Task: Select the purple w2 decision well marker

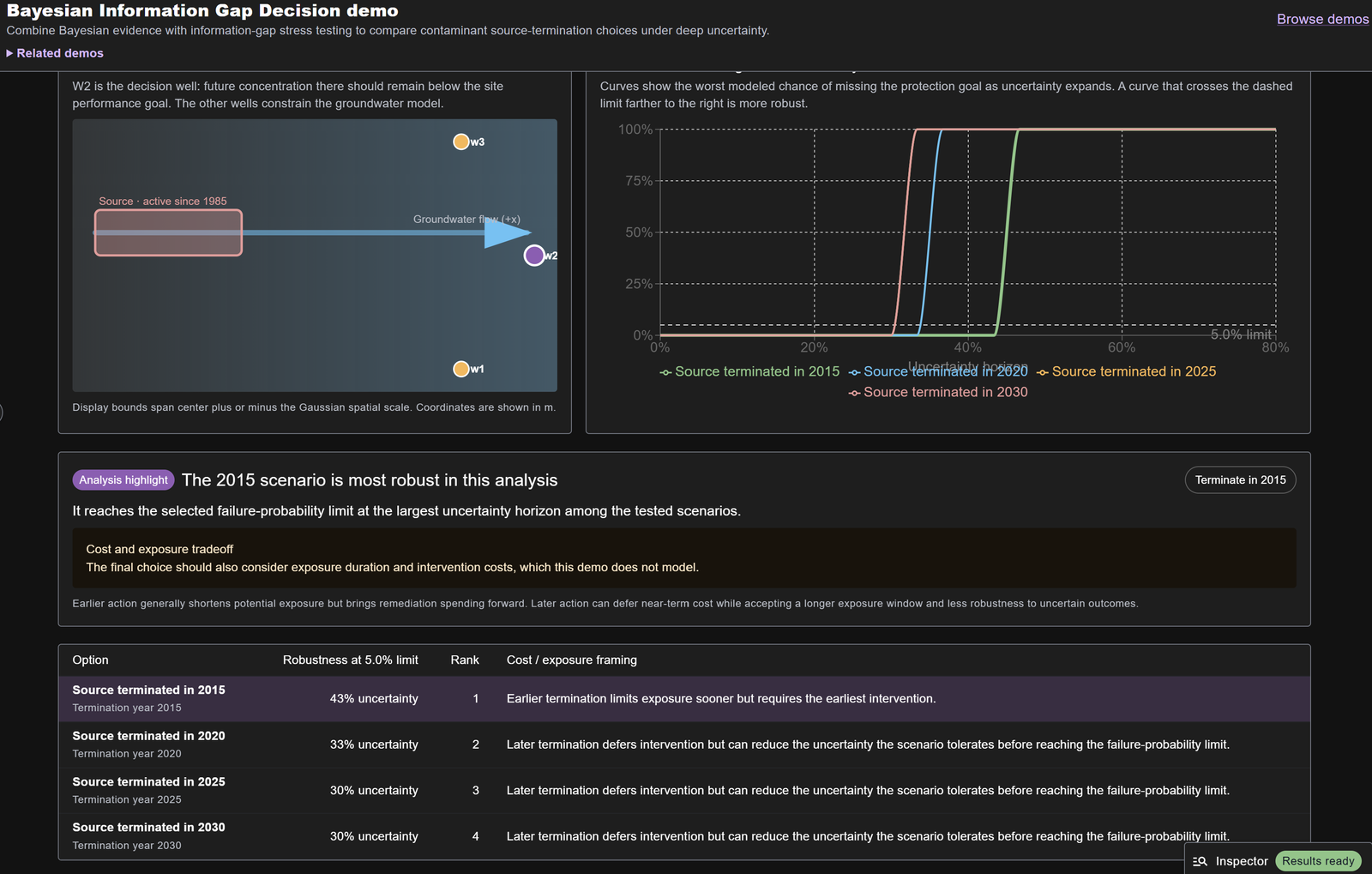Action: point(534,255)
